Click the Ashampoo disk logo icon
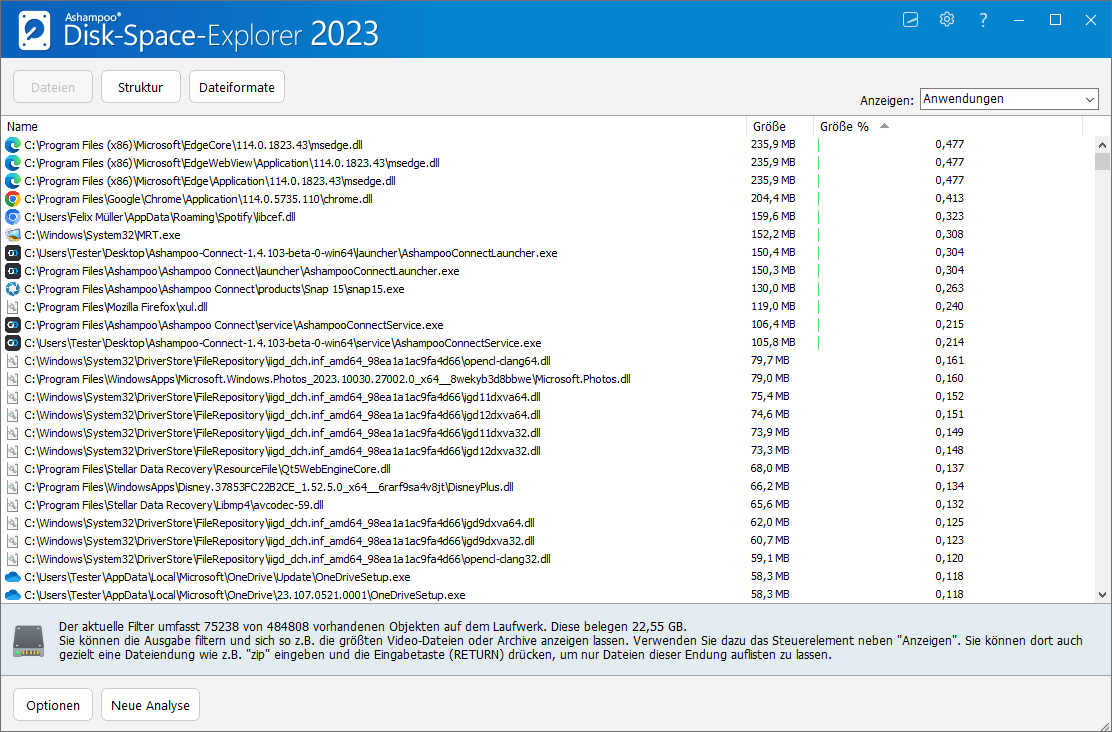Screen dimensions: 1112x732 35,29
